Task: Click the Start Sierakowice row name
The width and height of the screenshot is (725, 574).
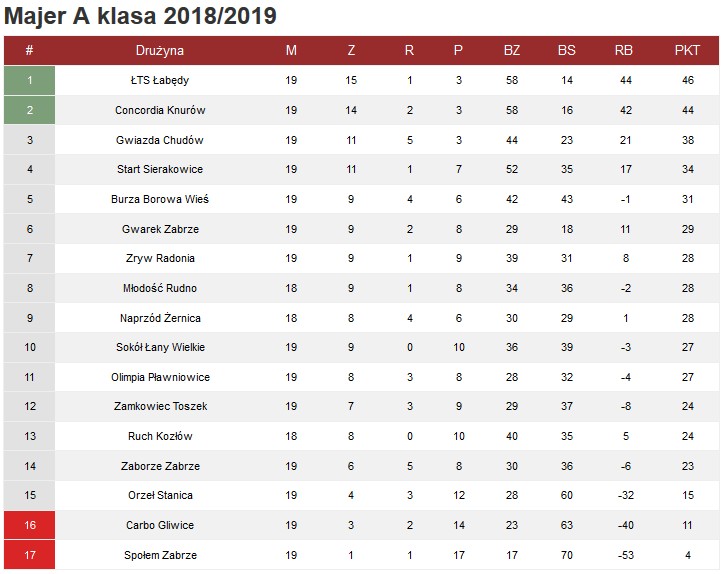Action: 160,169
